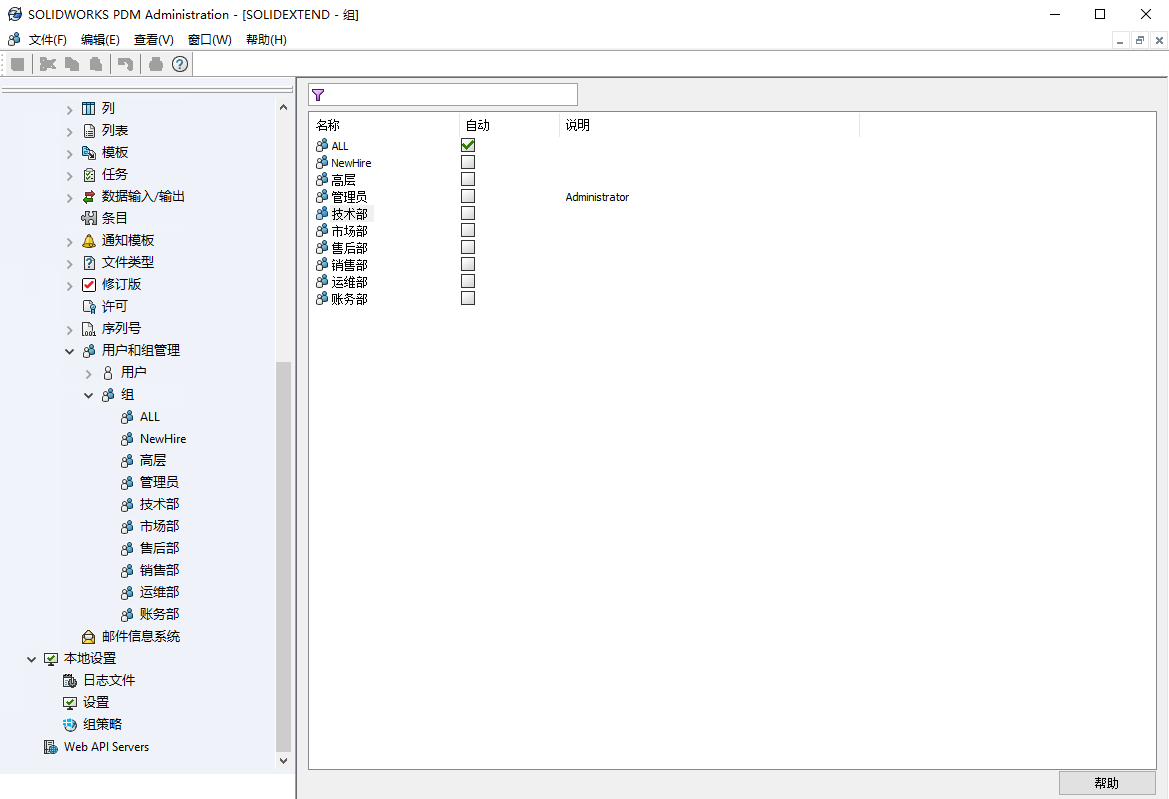This screenshot has width=1169, height=799.
Task: Open the 窗口(W) menu
Action: [209, 40]
